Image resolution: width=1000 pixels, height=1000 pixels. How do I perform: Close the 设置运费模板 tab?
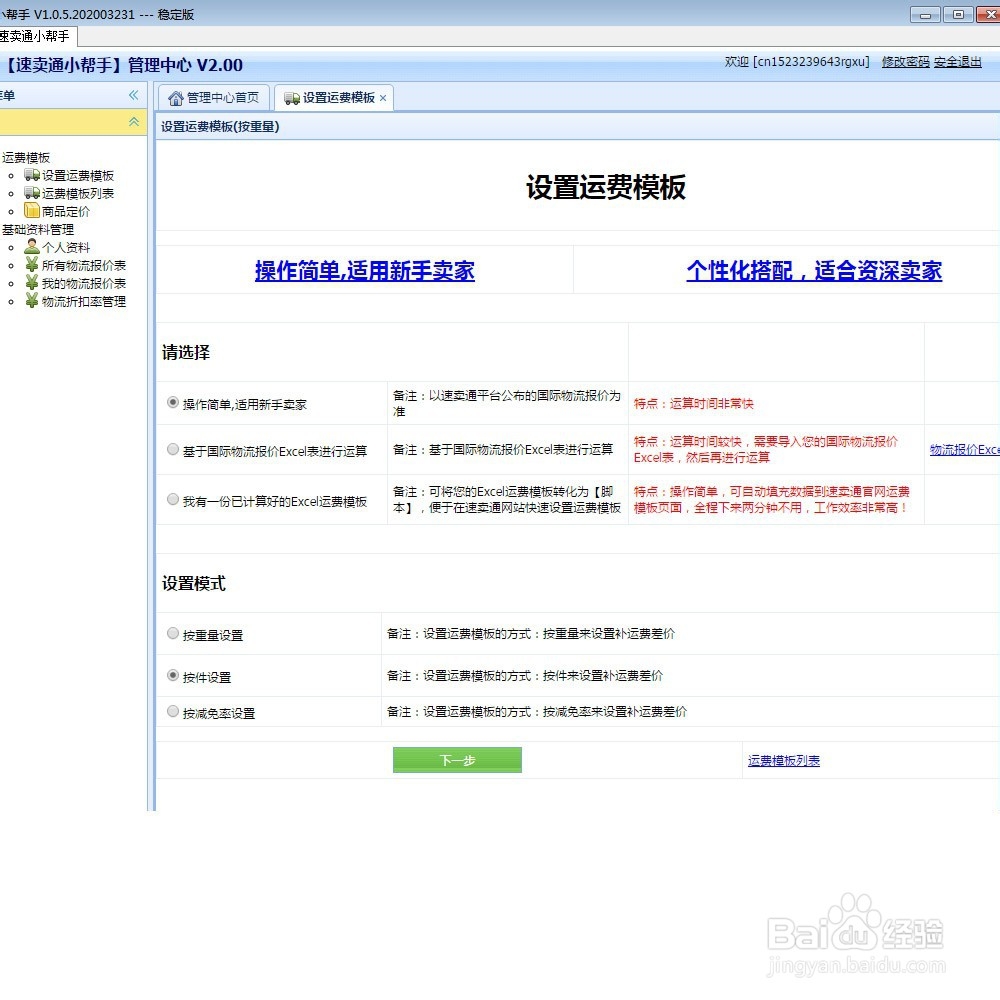tap(383, 98)
